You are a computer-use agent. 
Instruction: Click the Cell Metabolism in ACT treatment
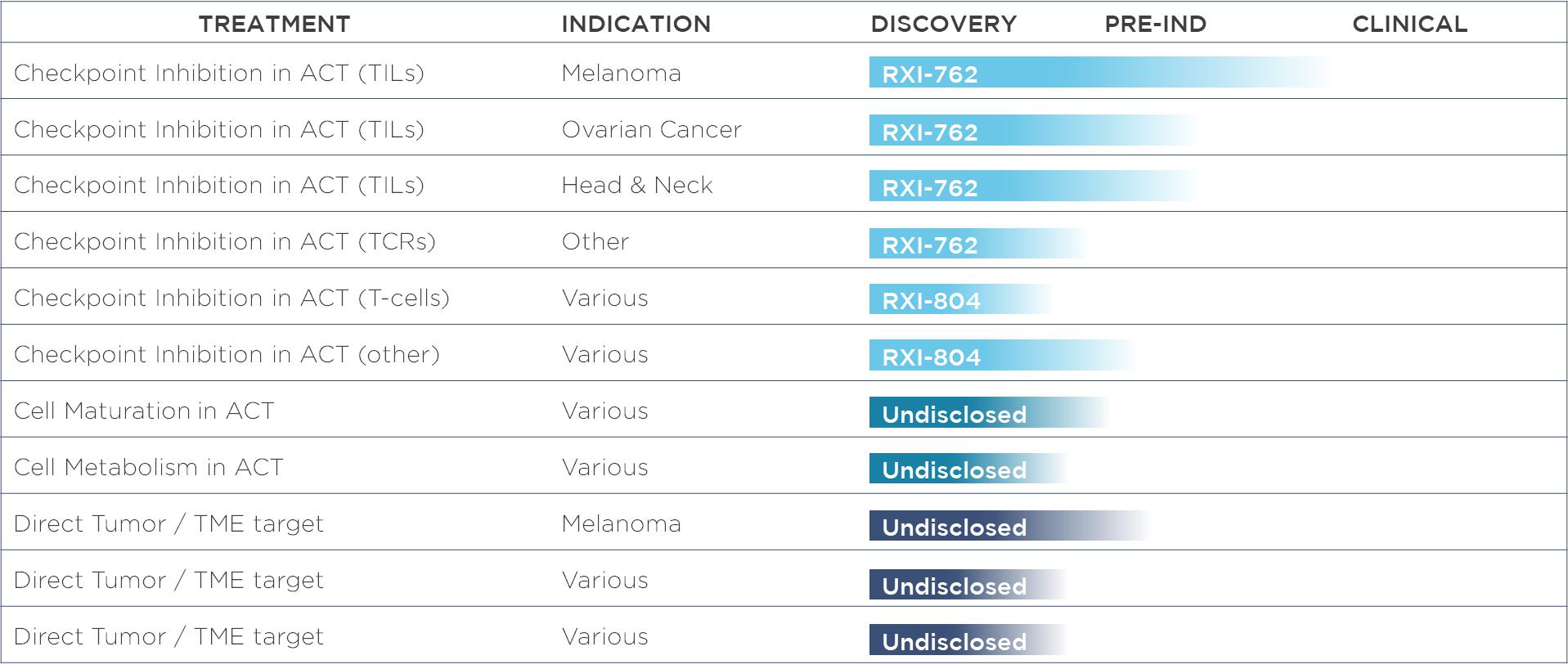click(x=148, y=467)
